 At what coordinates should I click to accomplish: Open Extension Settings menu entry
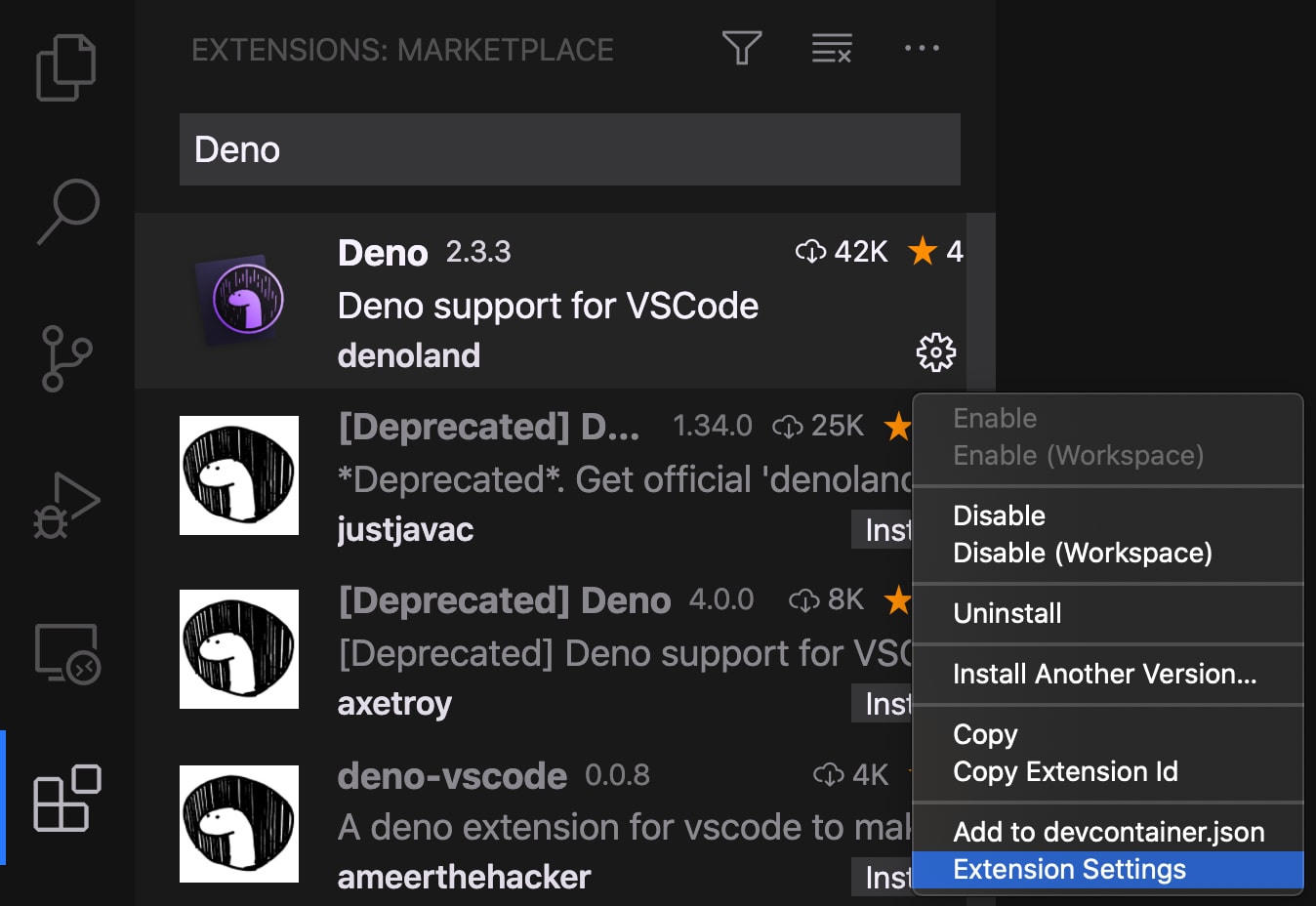tap(1108, 869)
